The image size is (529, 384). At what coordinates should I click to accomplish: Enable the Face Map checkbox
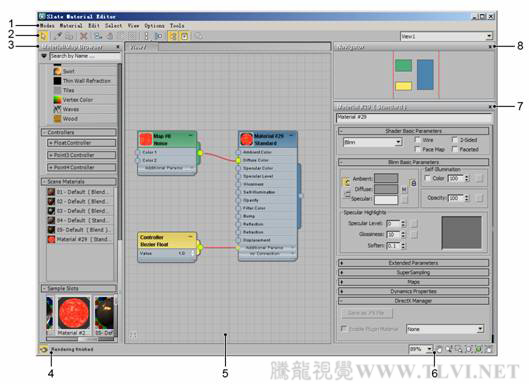click(x=418, y=149)
